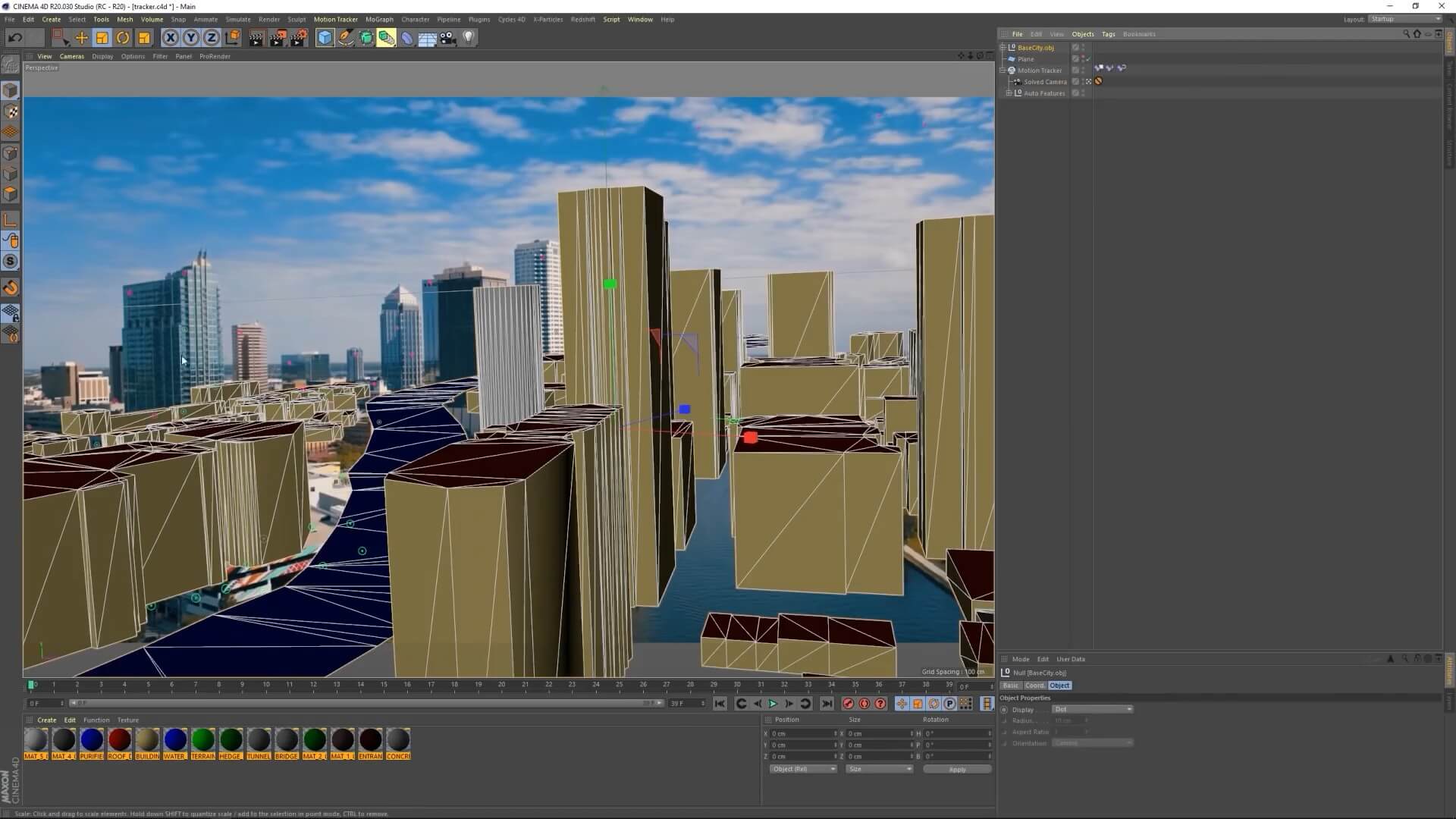1456x819 pixels.
Task: Toggle the Plane object's green checkmark
Action: point(1088,59)
